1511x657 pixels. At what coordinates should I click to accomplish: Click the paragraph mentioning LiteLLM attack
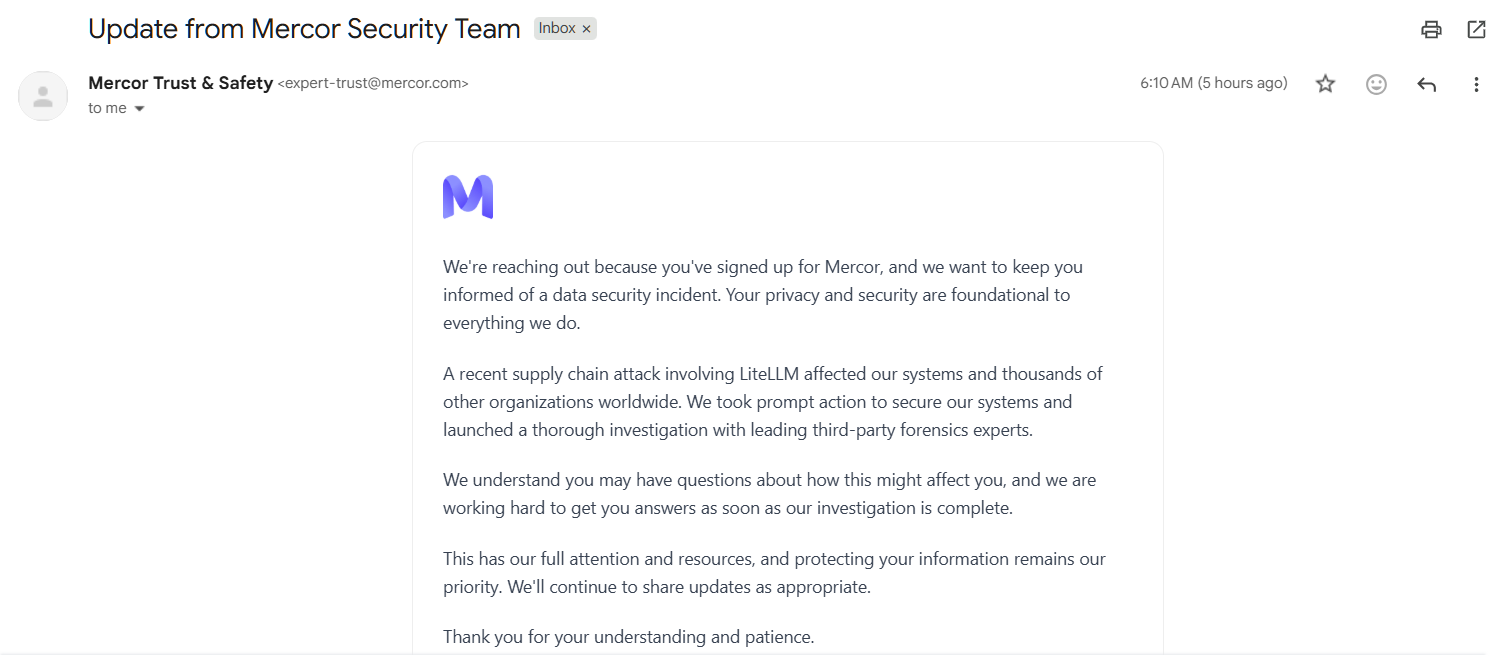[772, 402]
